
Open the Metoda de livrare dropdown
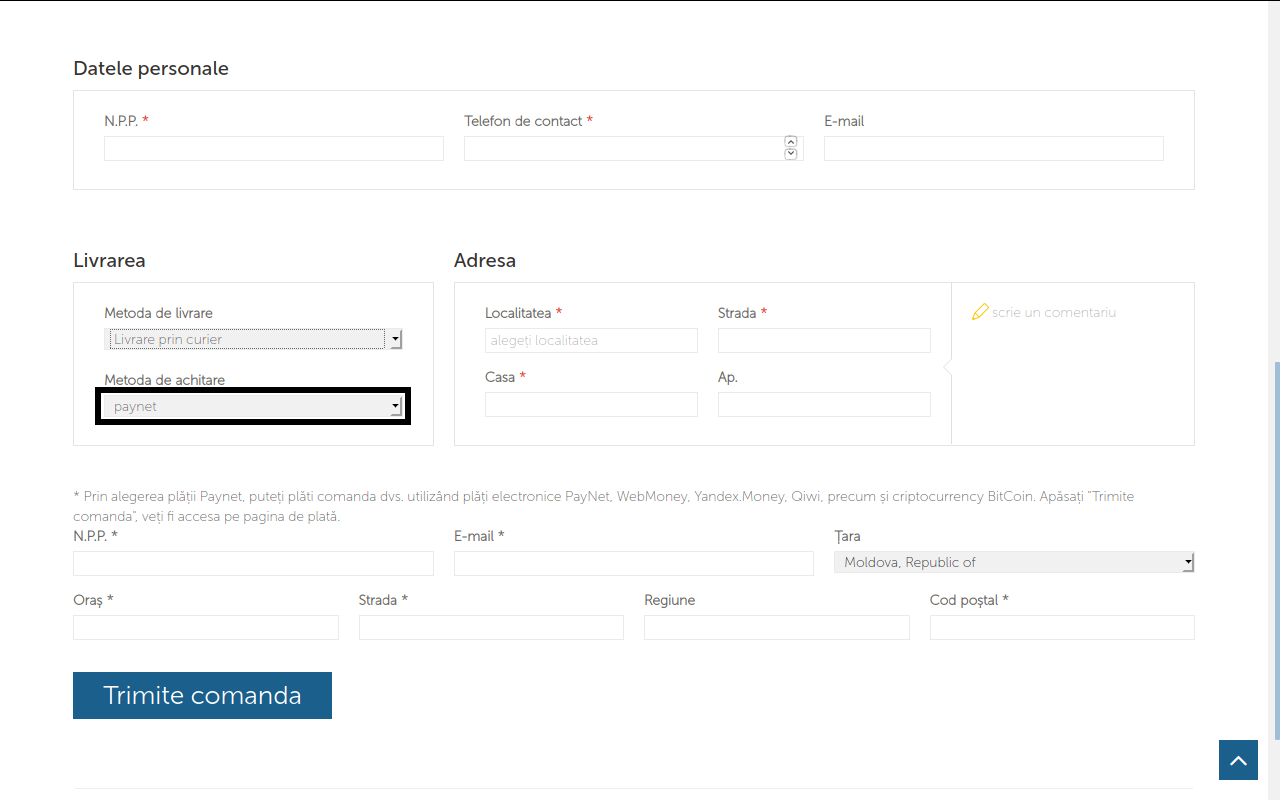(x=253, y=339)
